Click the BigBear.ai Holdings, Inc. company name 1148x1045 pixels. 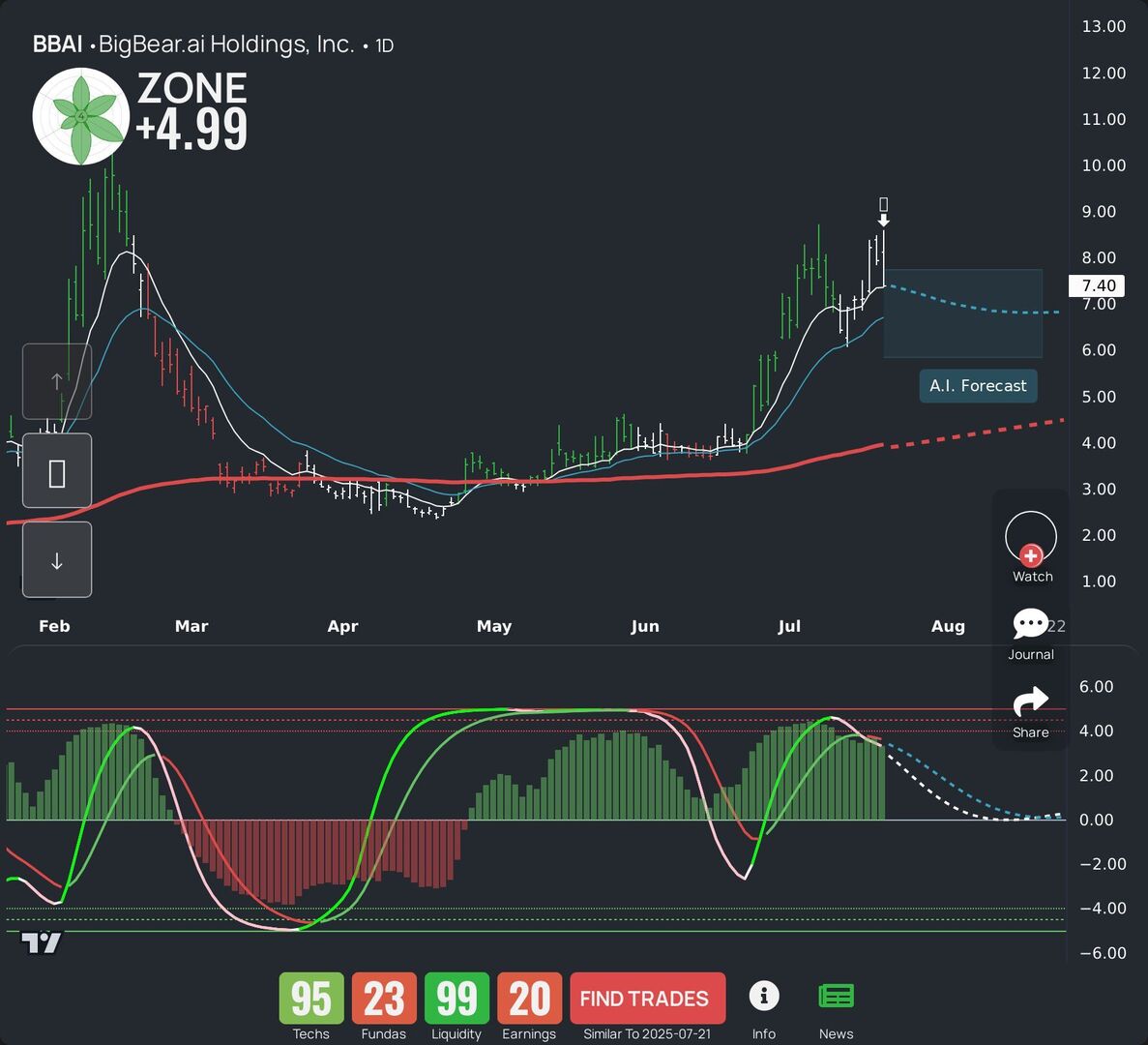click(226, 45)
